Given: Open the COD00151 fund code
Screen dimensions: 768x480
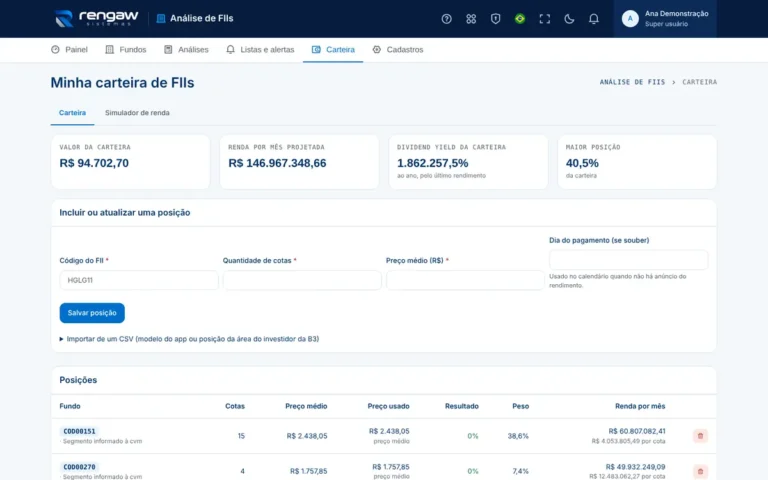Looking at the screenshot, I should [x=79, y=432].
